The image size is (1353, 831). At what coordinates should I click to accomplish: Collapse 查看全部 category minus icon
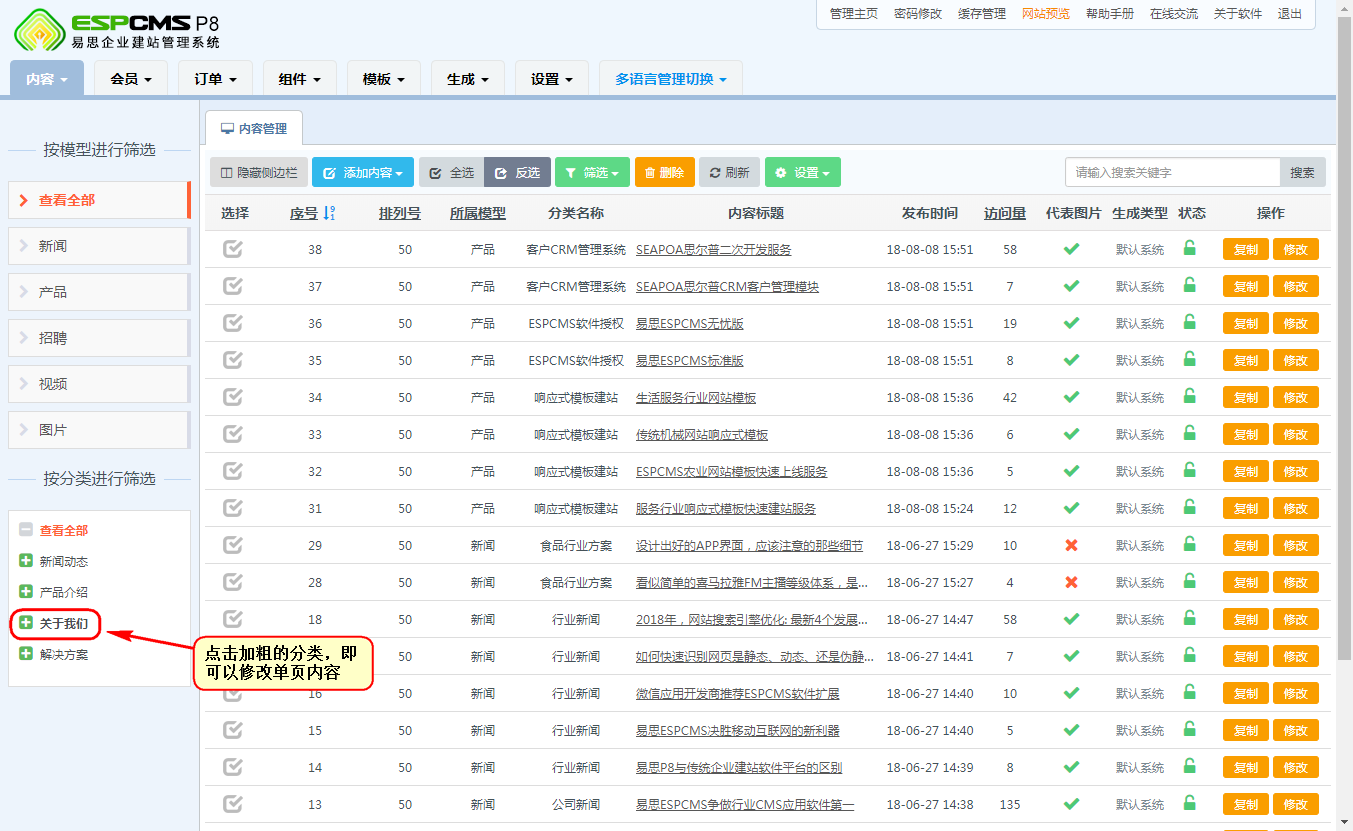coord(26,530)
